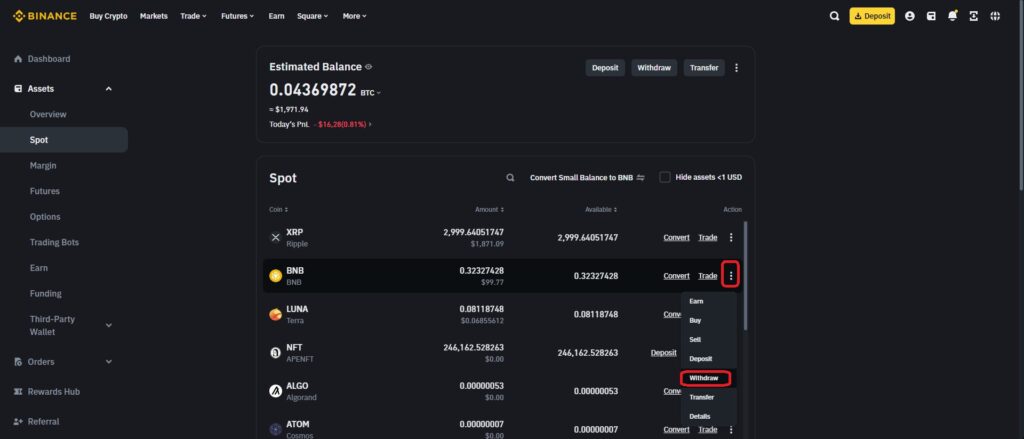The width and height of the screenshot is (1024, 439).
Task: Click the BNB coin icon
Action: (276, 276)
